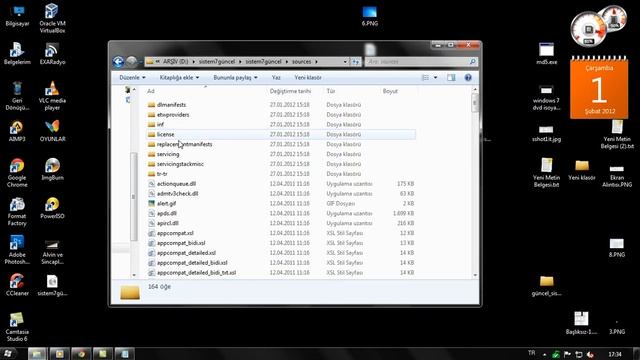
Task: Refresh the current folder view
Action: point(356,62)
